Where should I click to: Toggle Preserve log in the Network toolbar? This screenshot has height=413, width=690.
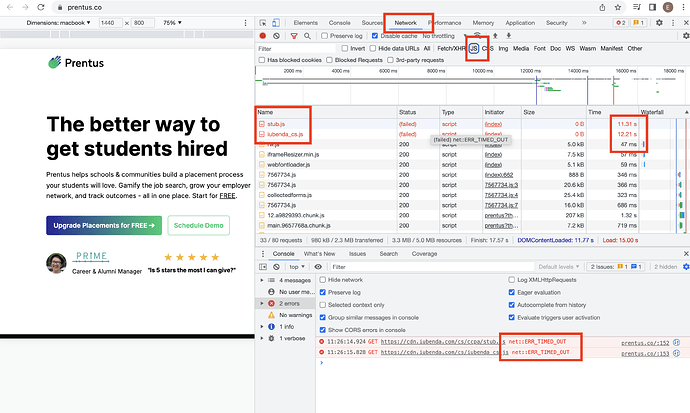(x=324, y=36)
